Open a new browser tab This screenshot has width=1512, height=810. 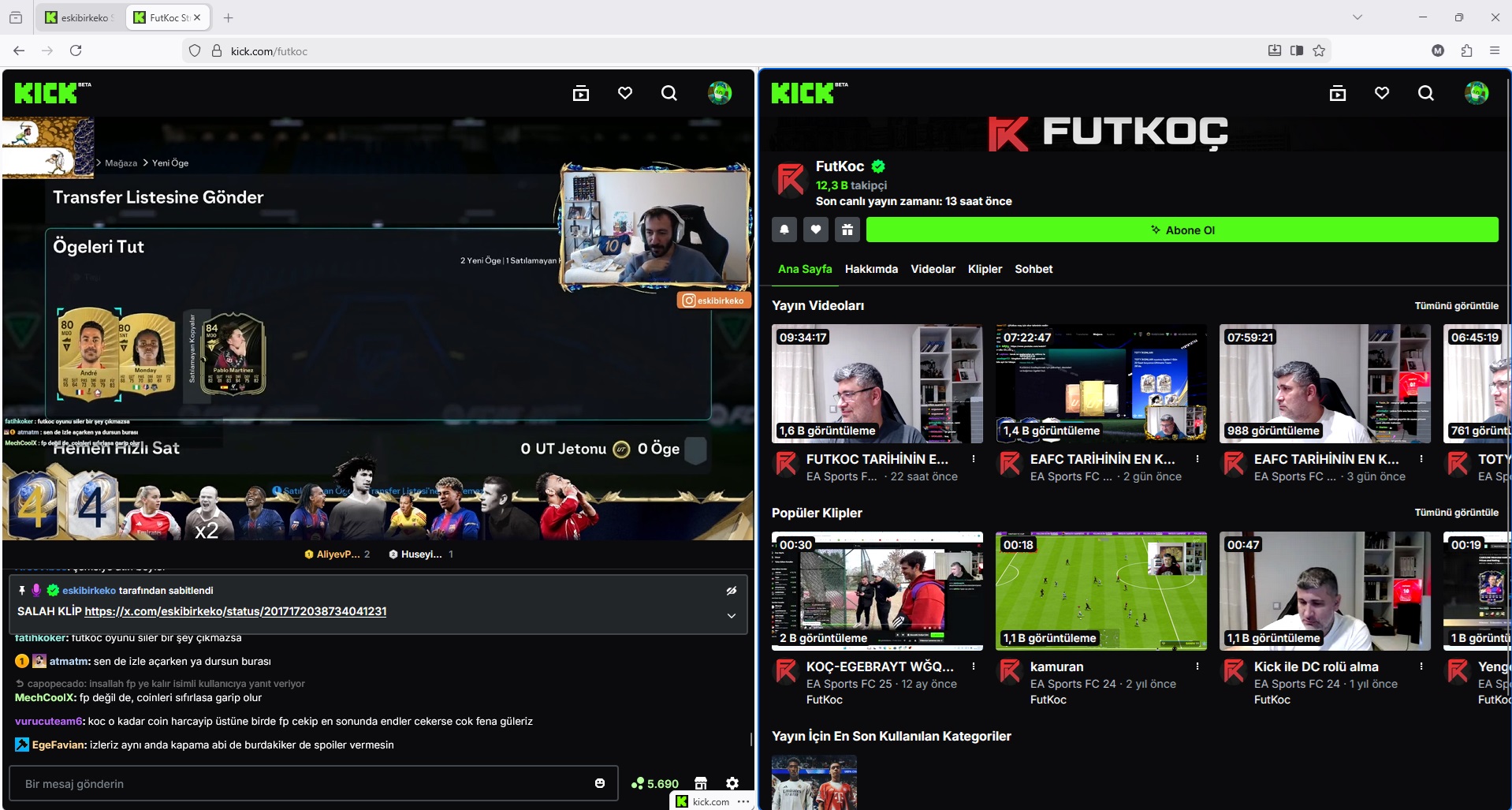point(228,17)
